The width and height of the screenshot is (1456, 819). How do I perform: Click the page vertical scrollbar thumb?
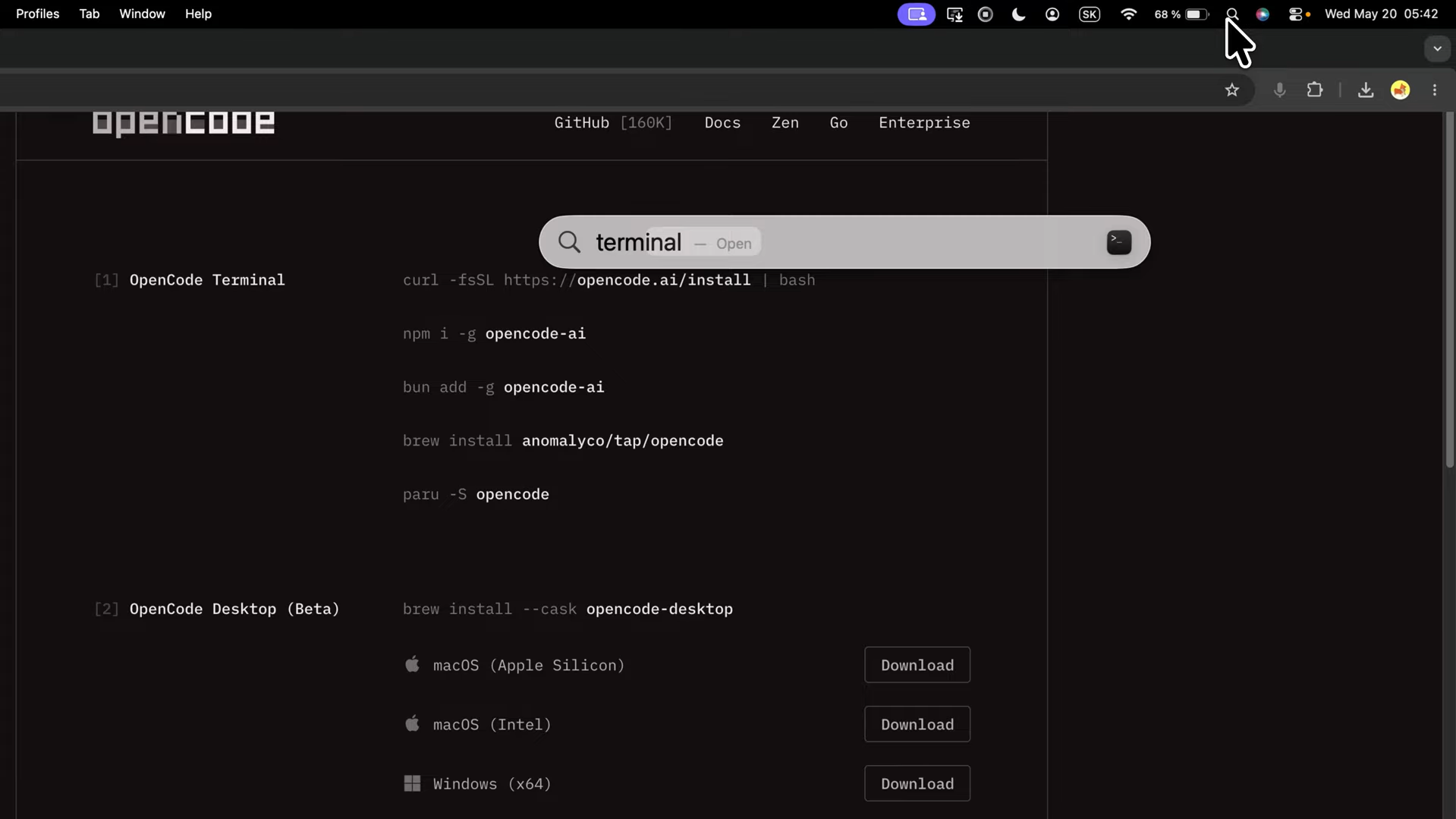pyautogui.click(x=1448, y=290)
